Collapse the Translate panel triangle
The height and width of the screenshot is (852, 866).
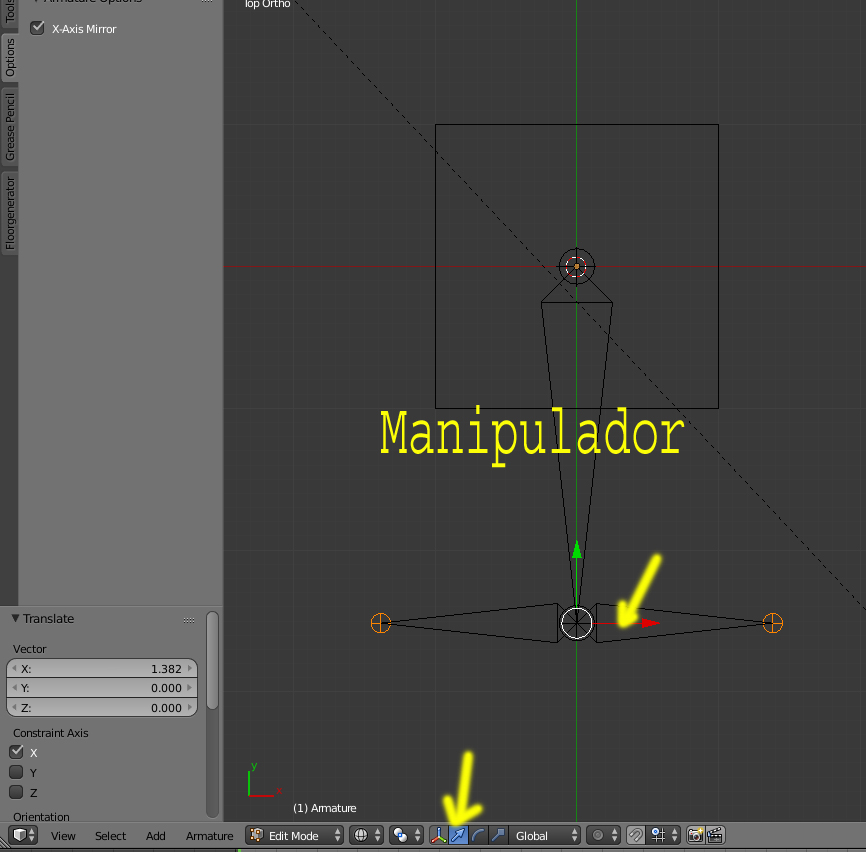click(15, 618)
